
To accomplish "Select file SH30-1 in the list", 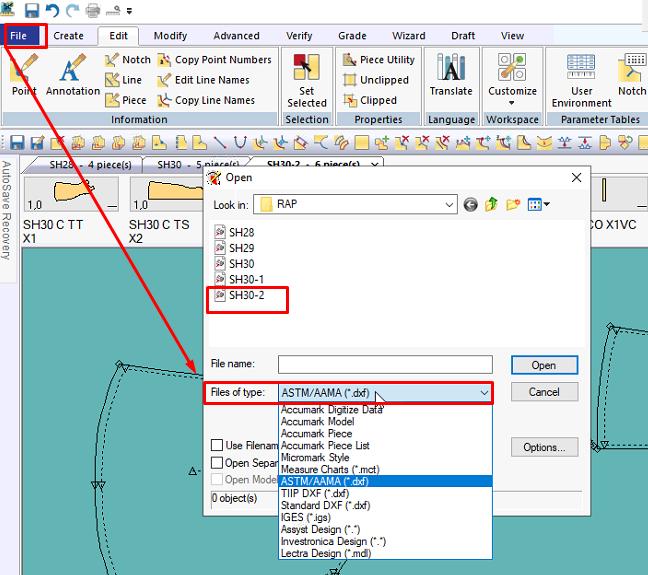I will tap(239, 279).
